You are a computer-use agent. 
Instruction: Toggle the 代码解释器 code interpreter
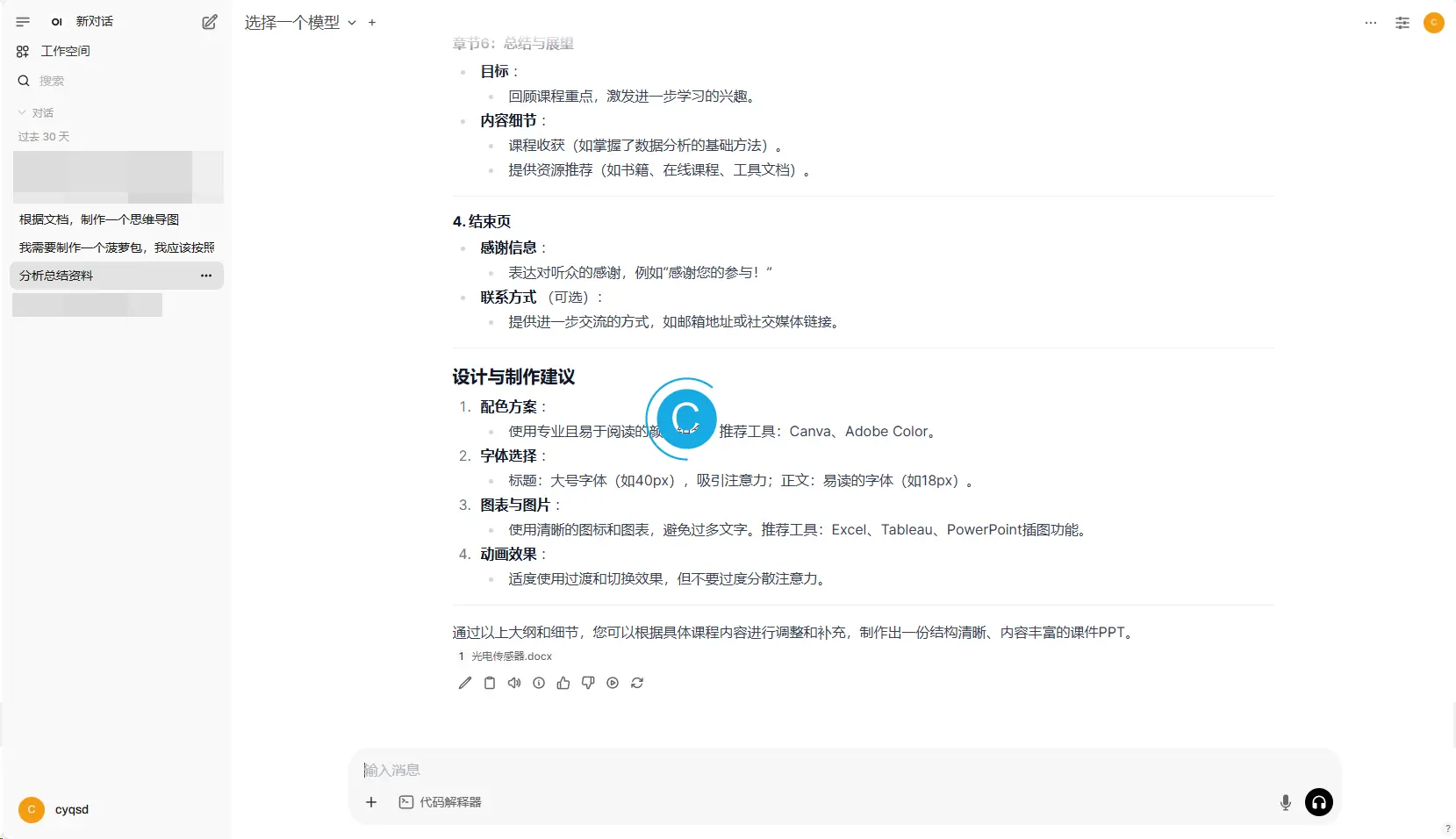tap(441, 802)
